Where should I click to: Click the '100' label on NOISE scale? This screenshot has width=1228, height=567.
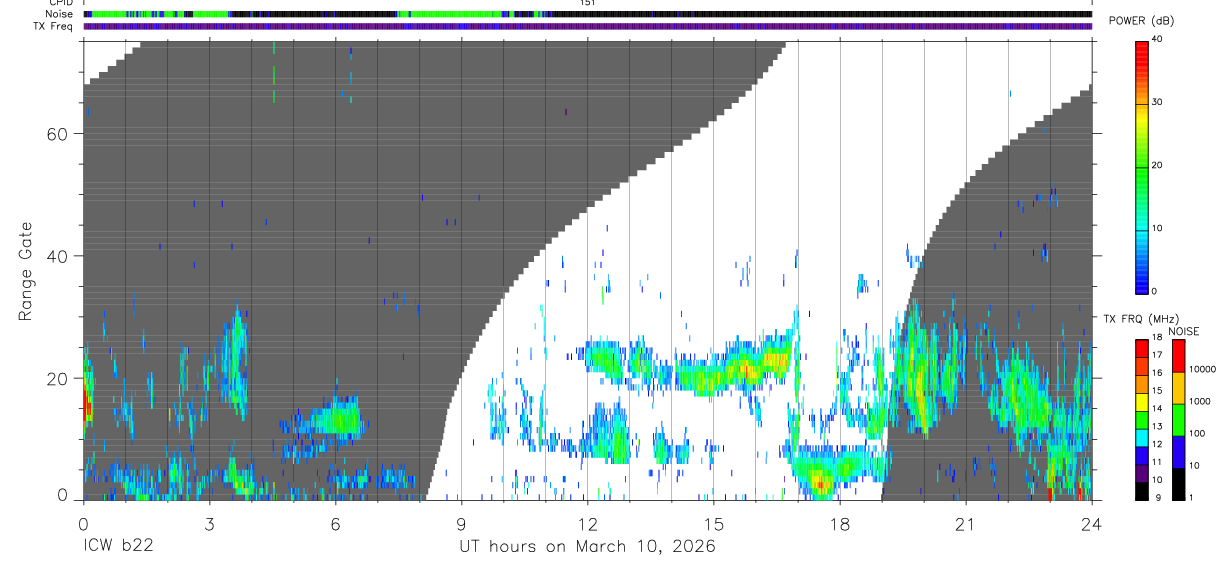(x=1198, y=434)
